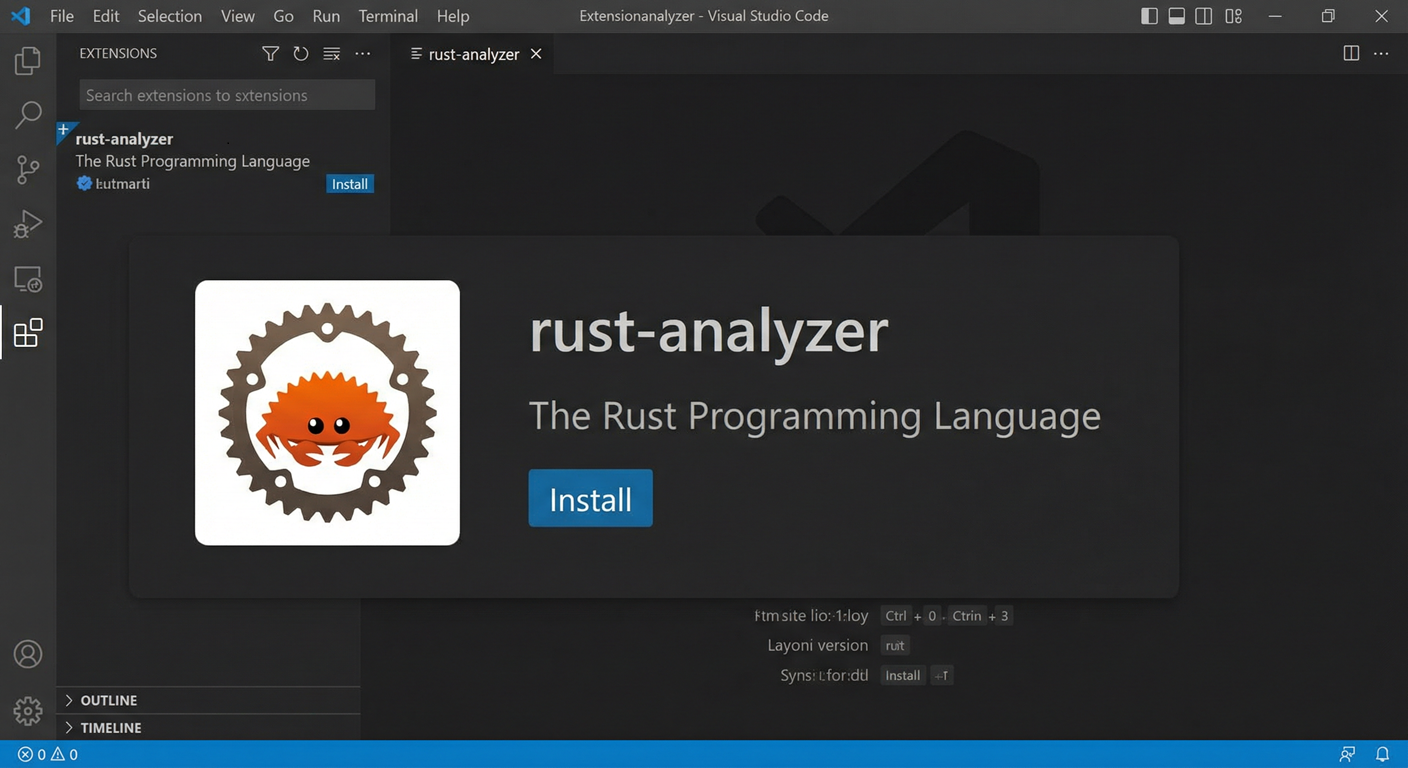Click the EXTENSIONS panel title
This screenshot has width=1408, height=768.
pyautogui.click(x=118, y=54)
